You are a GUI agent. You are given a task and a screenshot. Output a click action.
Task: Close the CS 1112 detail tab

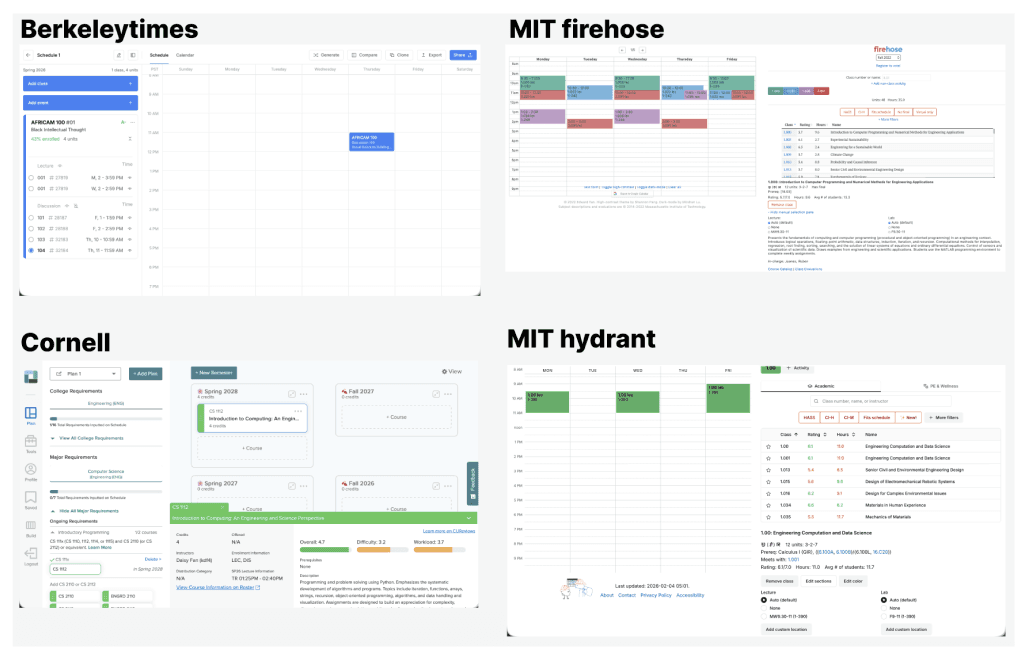222,507
